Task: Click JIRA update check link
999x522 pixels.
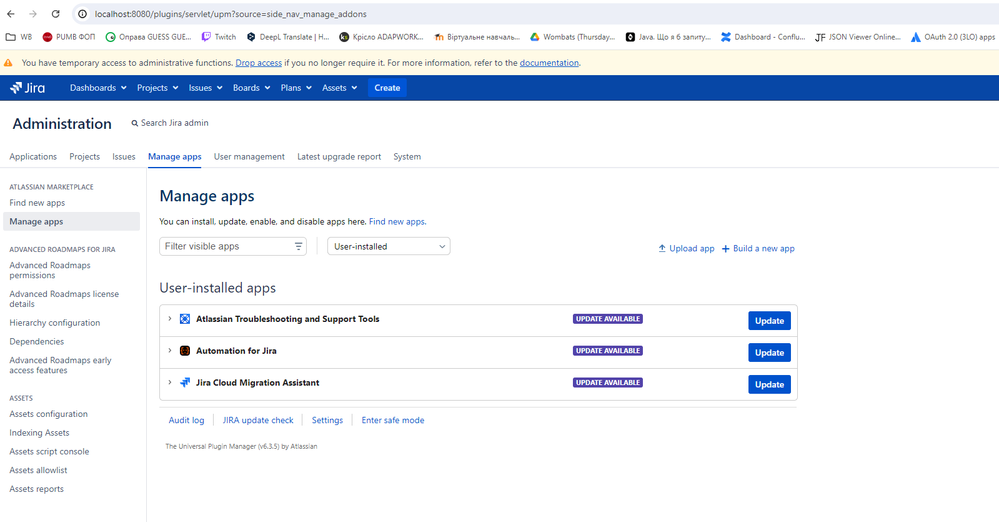Action: (x=258, y=421)
